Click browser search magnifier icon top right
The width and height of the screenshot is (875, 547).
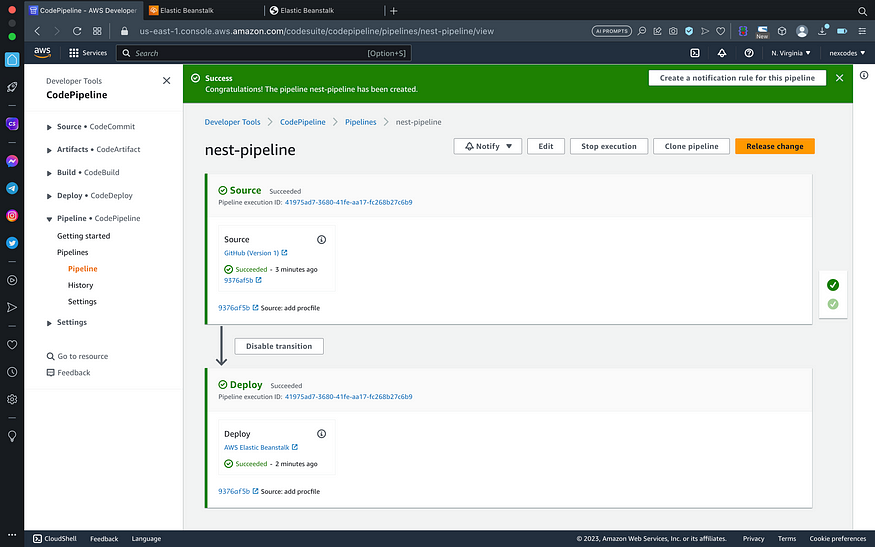[x=862, y=11]
